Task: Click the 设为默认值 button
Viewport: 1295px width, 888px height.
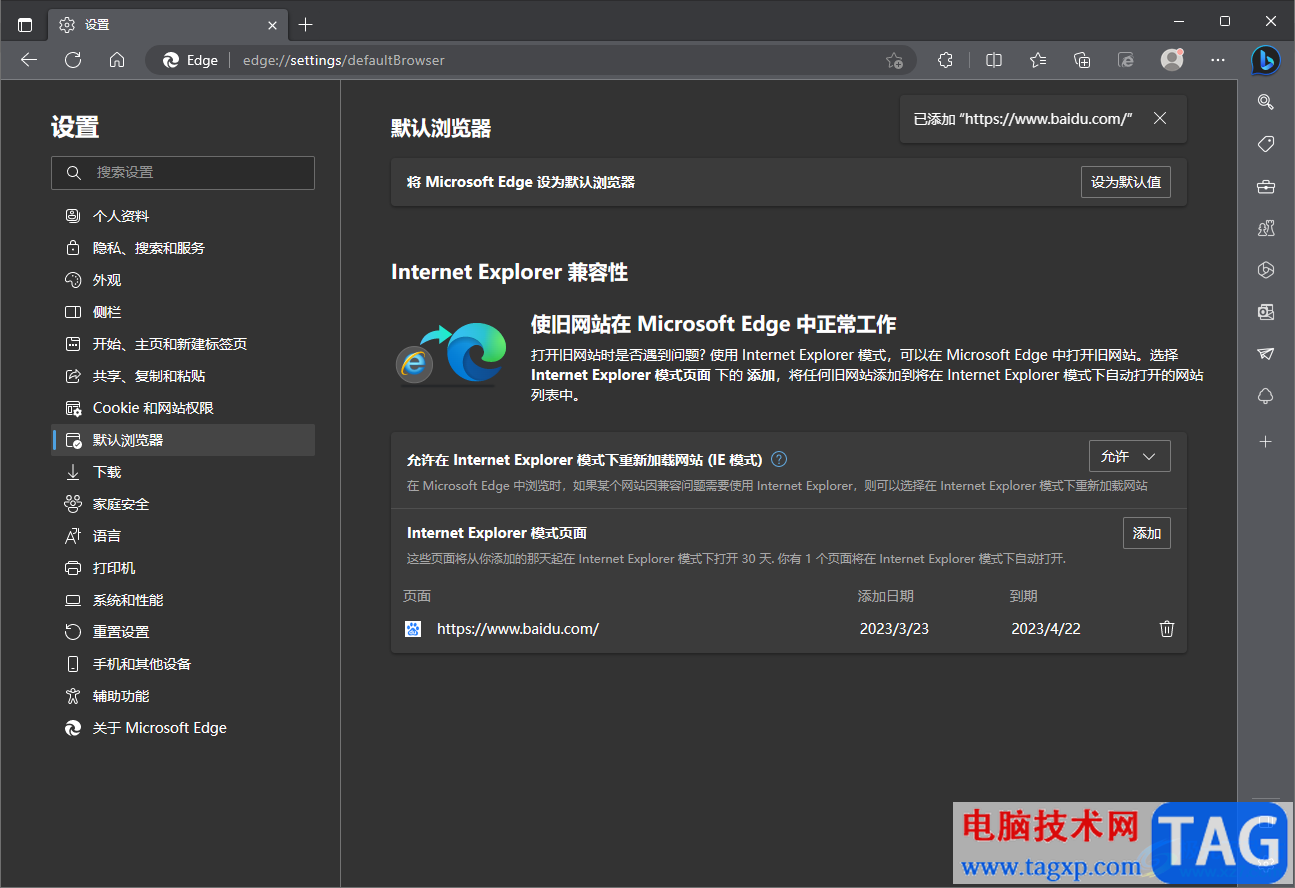Action: click(x=1126, y=182)
